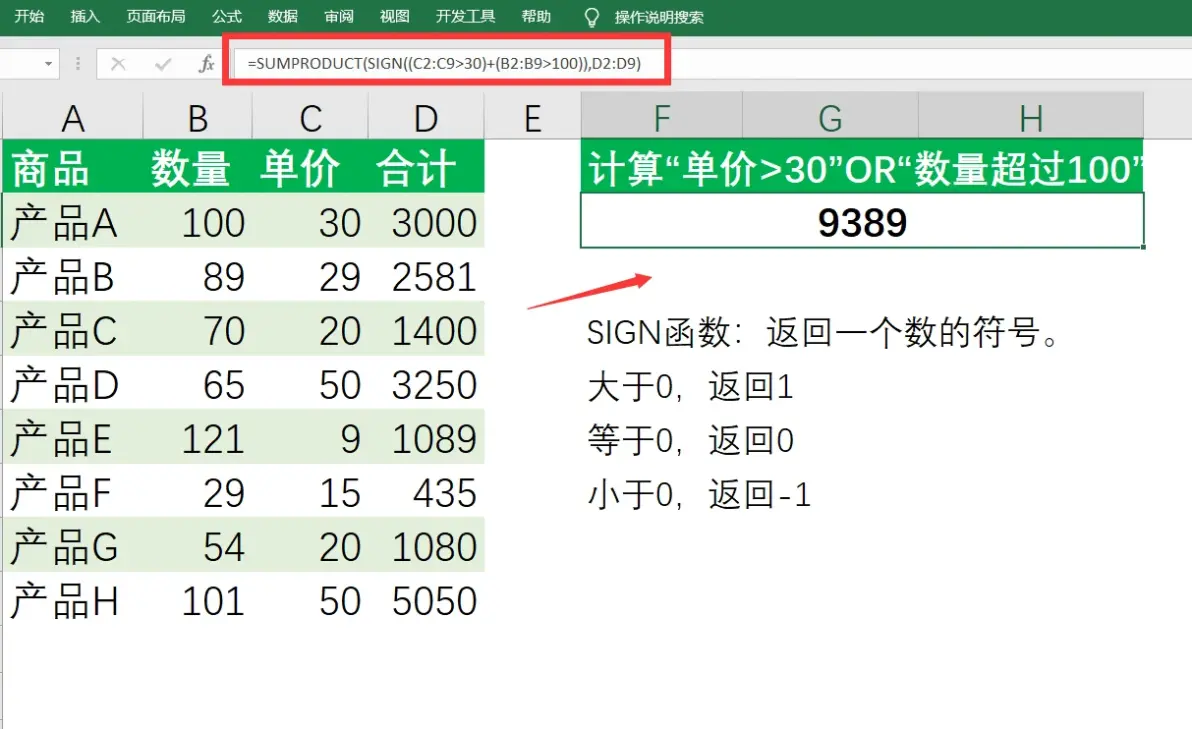Select the 产品G cell
This screenshot has height=729, width=1192.
coord(72,545)
